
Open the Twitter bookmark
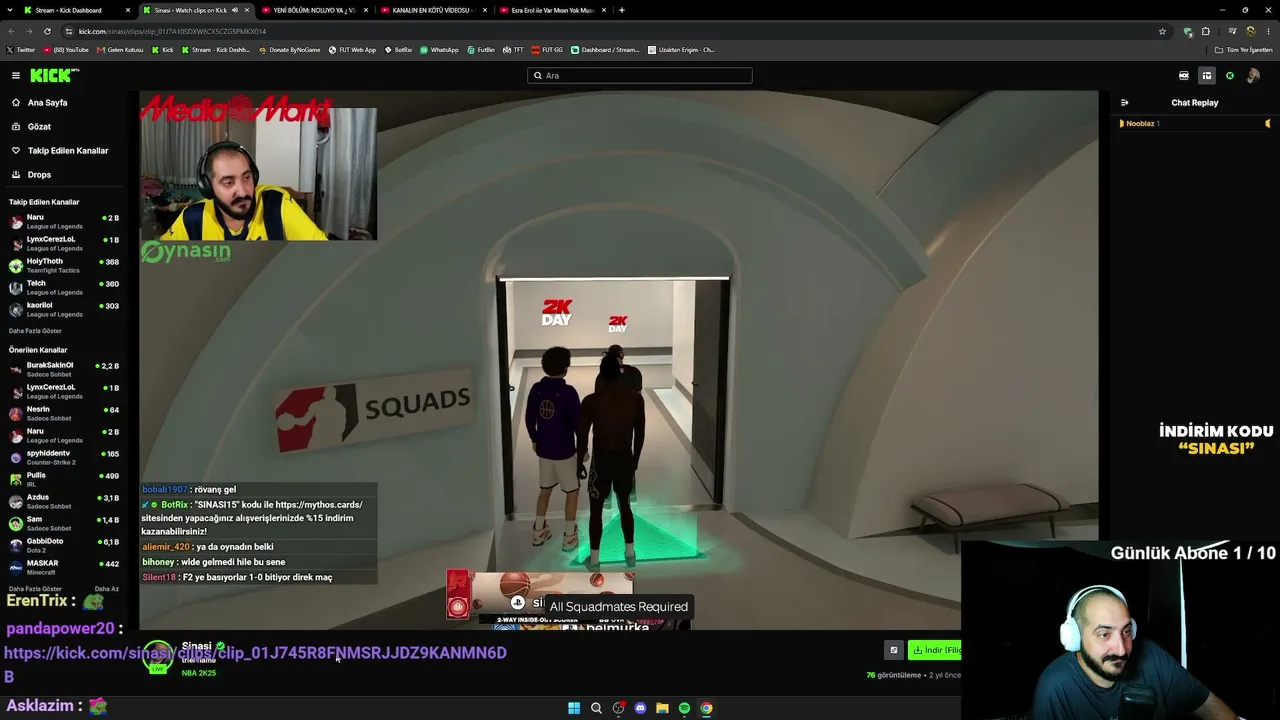pyautogui.click(x=21, y=50)
